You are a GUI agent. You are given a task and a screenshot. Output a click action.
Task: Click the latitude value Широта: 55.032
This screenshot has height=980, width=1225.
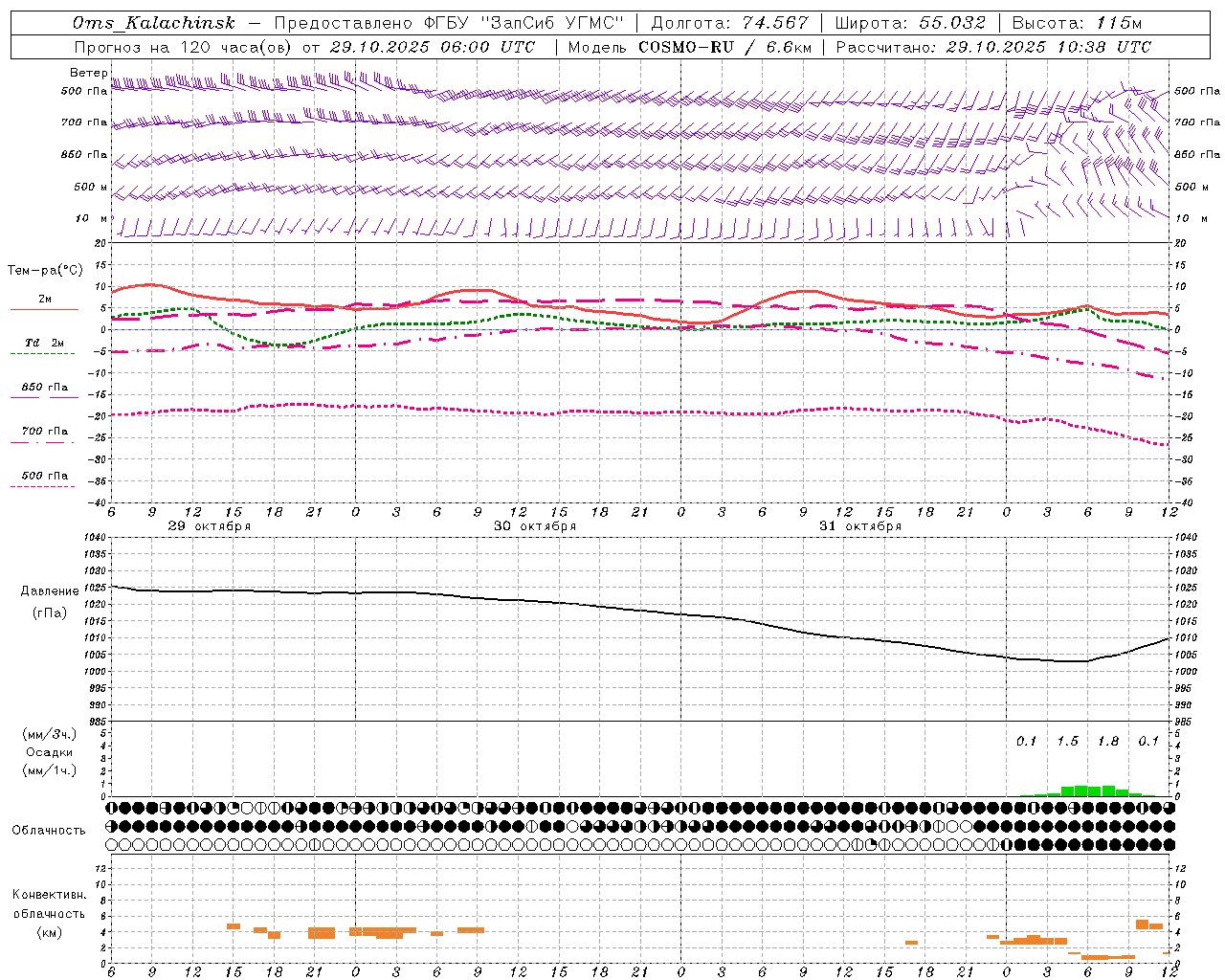(910, 23)
